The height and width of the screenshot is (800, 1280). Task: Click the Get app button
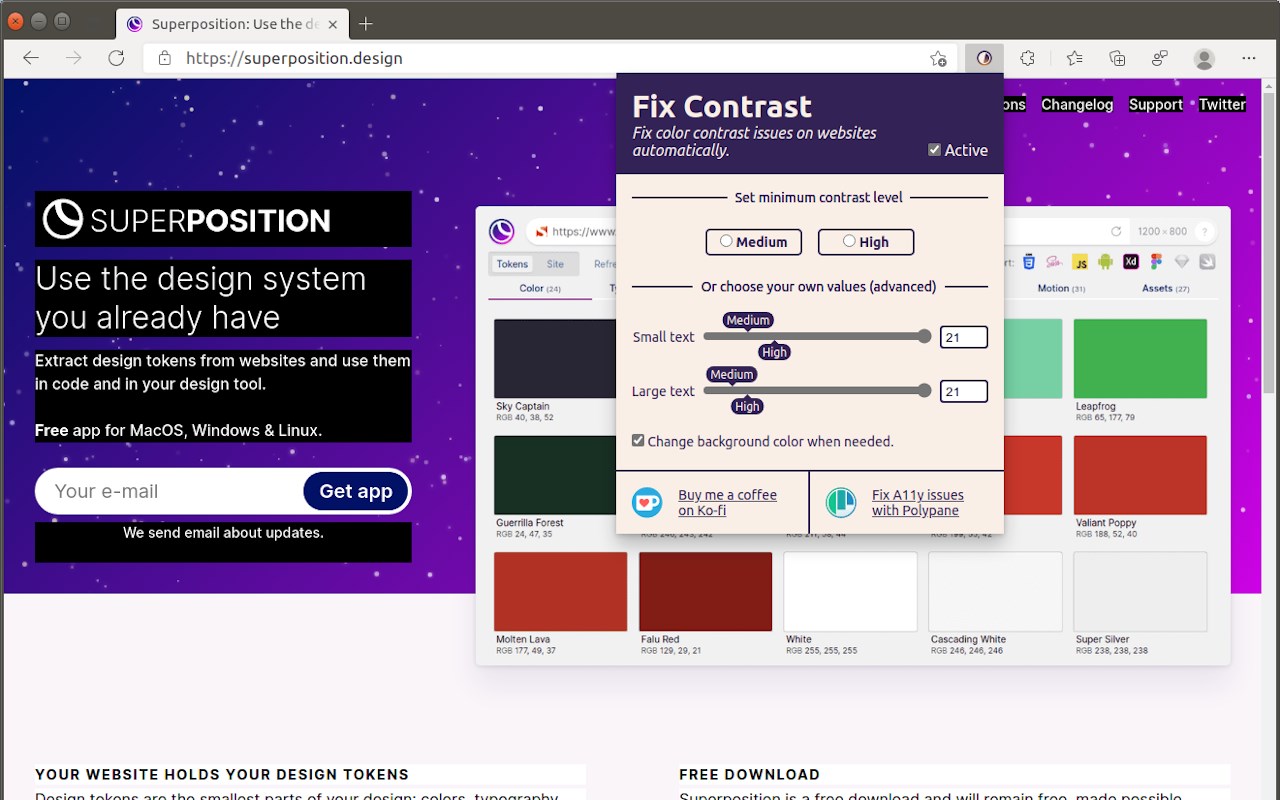coord(356,491)
